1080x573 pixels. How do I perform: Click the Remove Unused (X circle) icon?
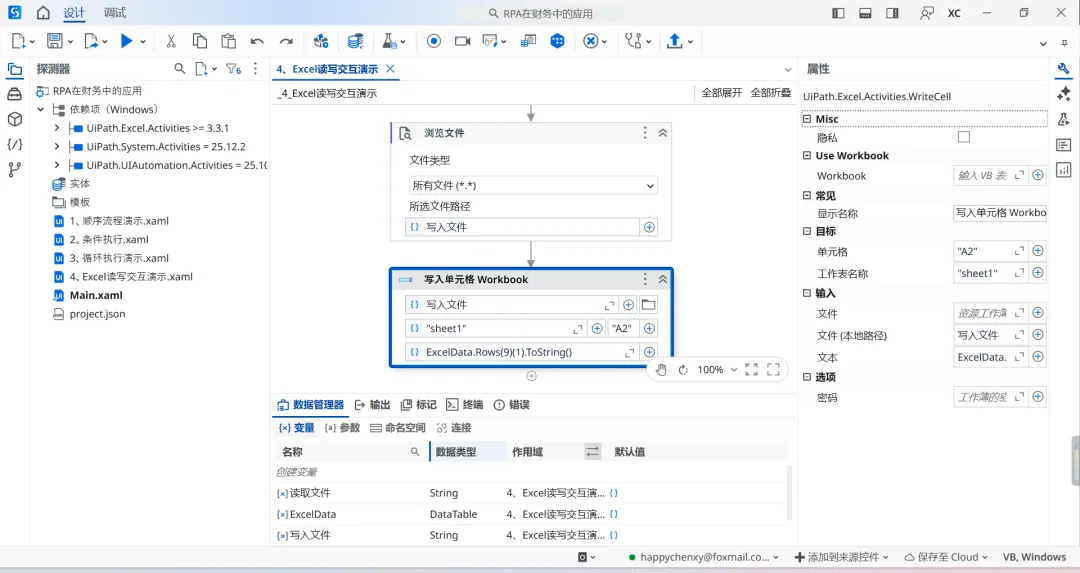tap(590, 41)
